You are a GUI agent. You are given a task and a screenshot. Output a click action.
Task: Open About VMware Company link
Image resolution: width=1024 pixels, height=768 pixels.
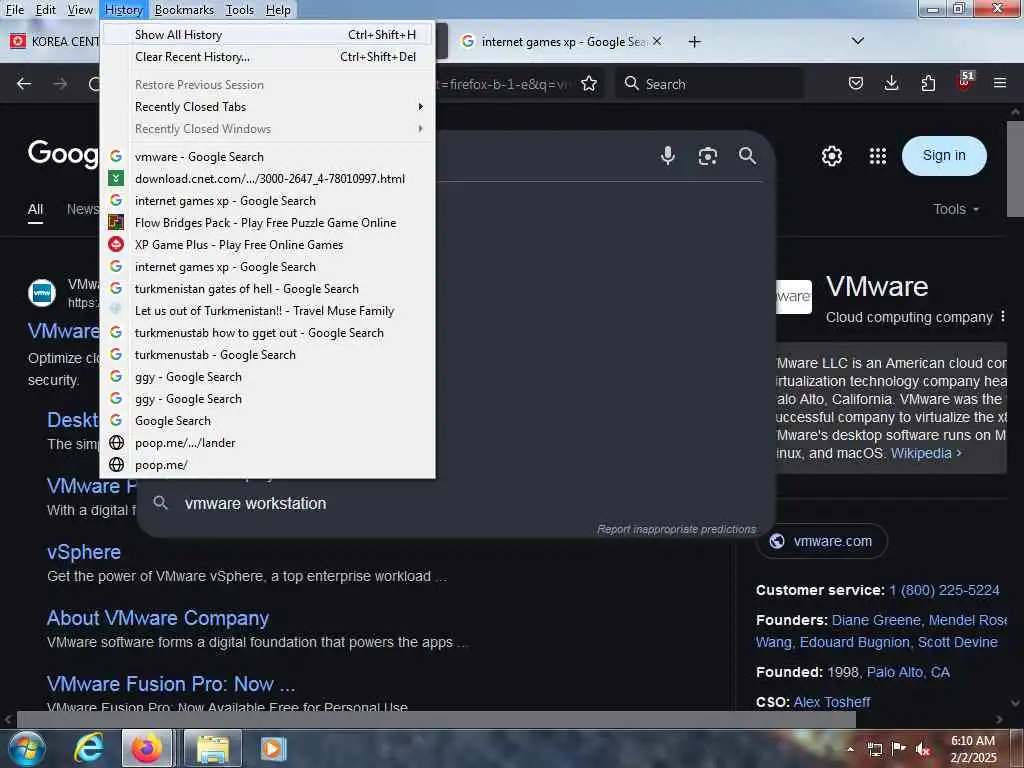(157, 618)
